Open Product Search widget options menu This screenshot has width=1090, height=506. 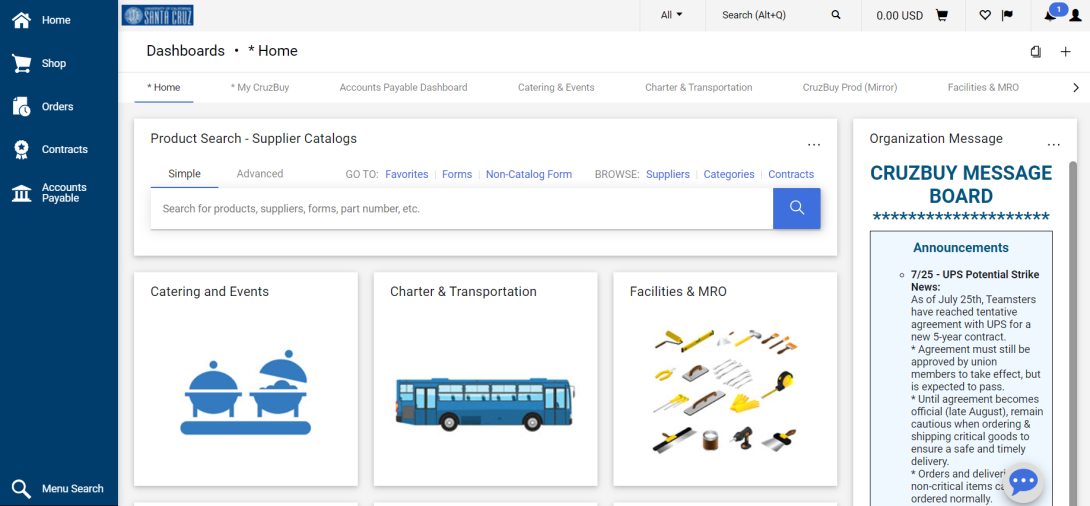[x=814, y=145]
